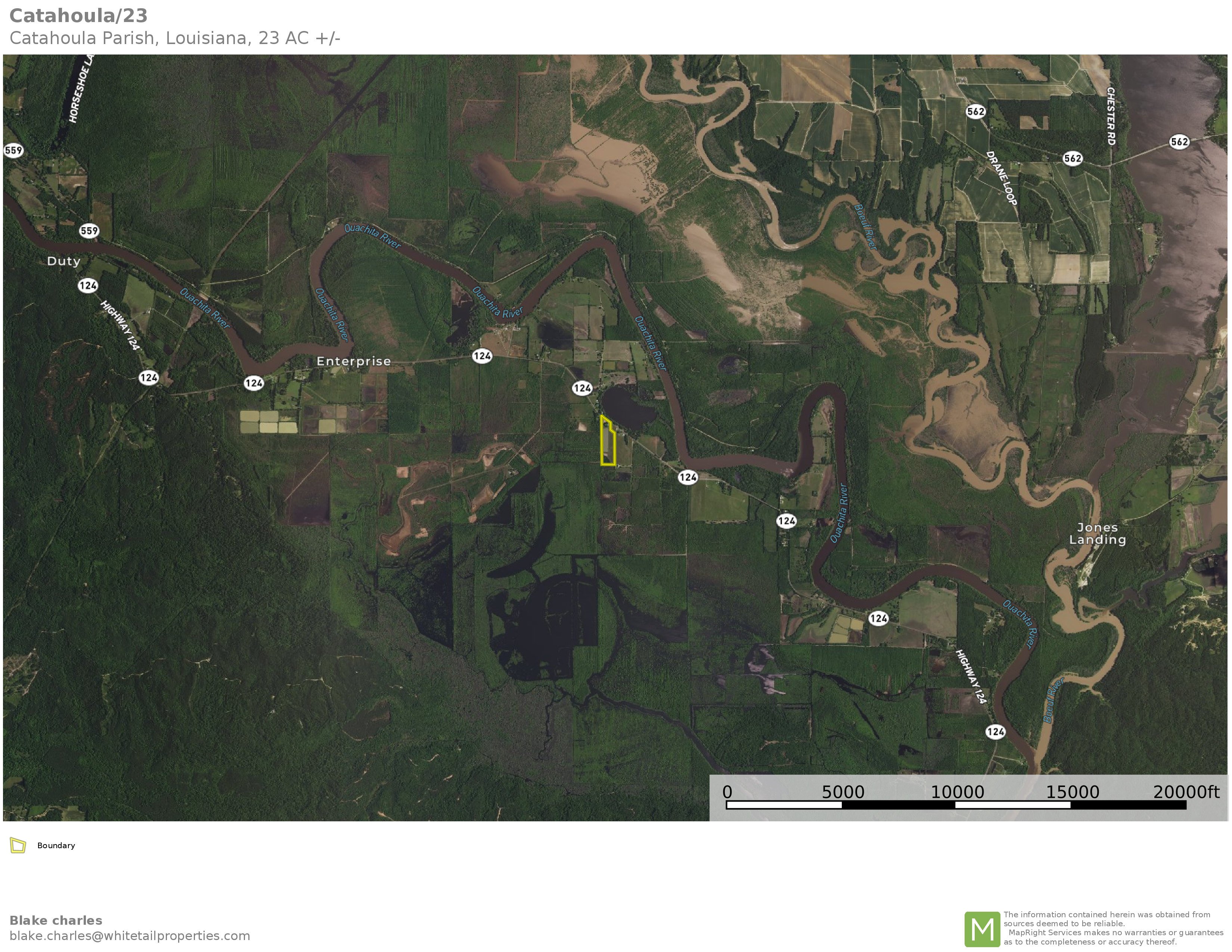This screenshot has height=952, width=1232.
Task: Click the Blake charles agent name
Action: click(x=56, y=920)
